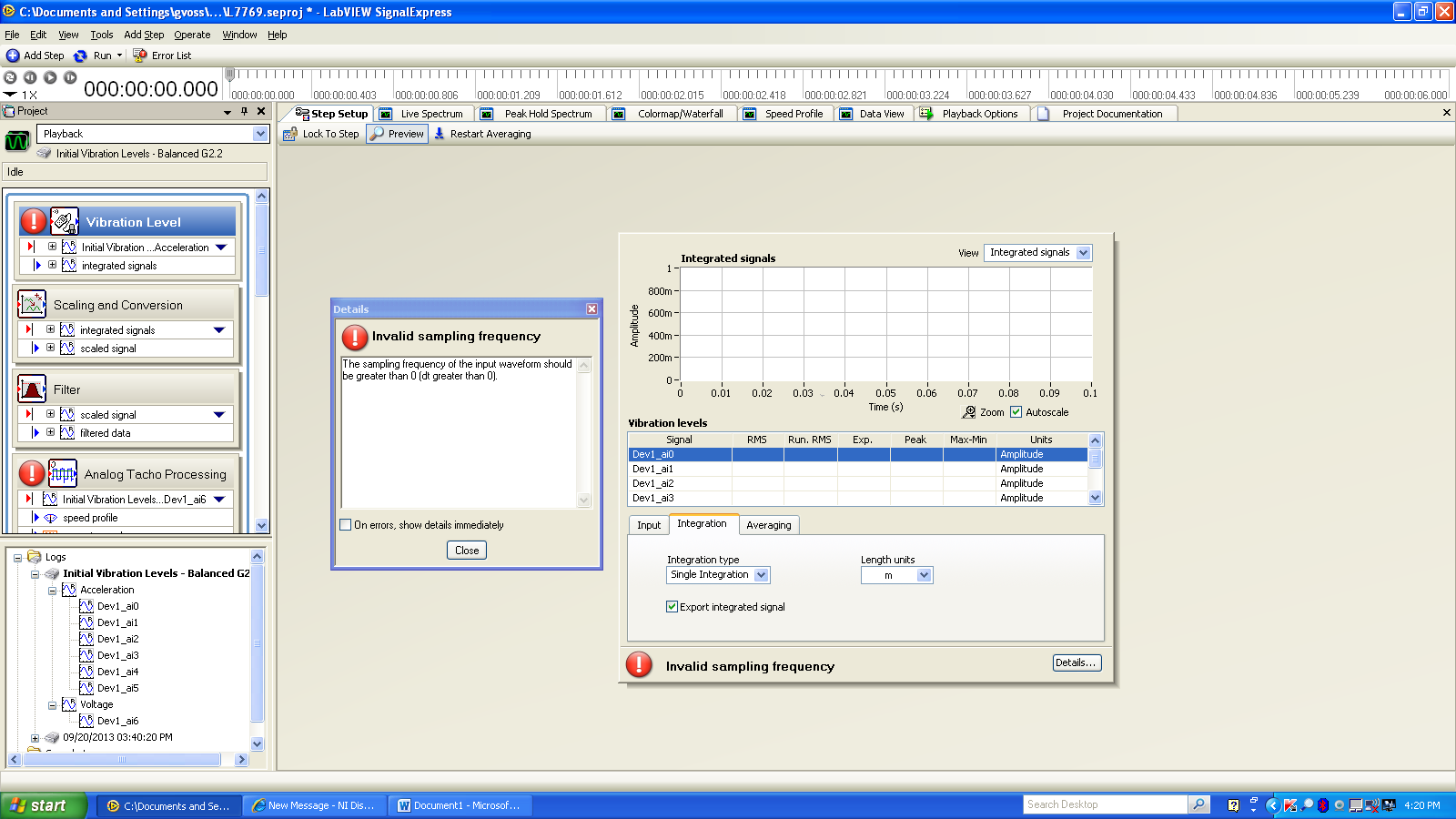This screenshot has width=1456, height=819.
Task: Click the play button in playback controls
Action: tap(50, 77)
